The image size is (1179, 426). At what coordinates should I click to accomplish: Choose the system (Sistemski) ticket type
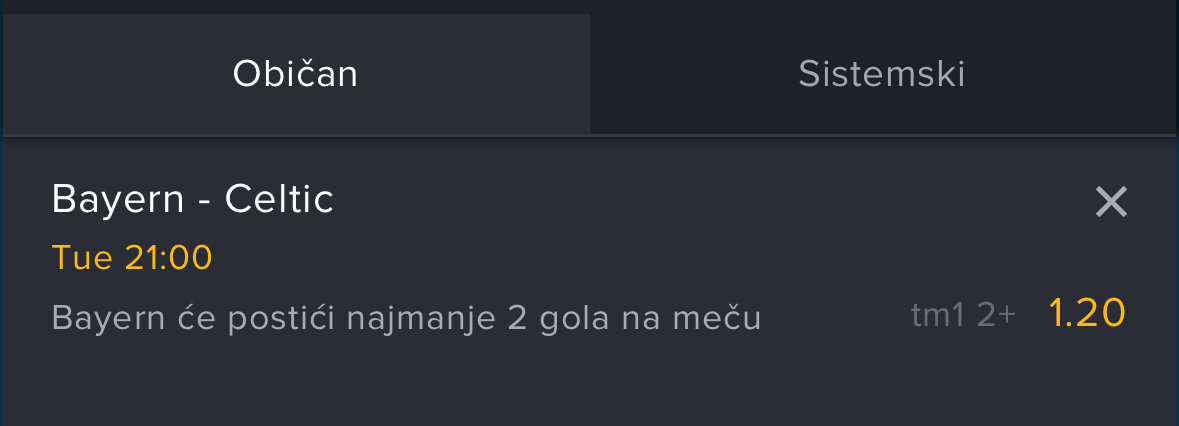881,74
